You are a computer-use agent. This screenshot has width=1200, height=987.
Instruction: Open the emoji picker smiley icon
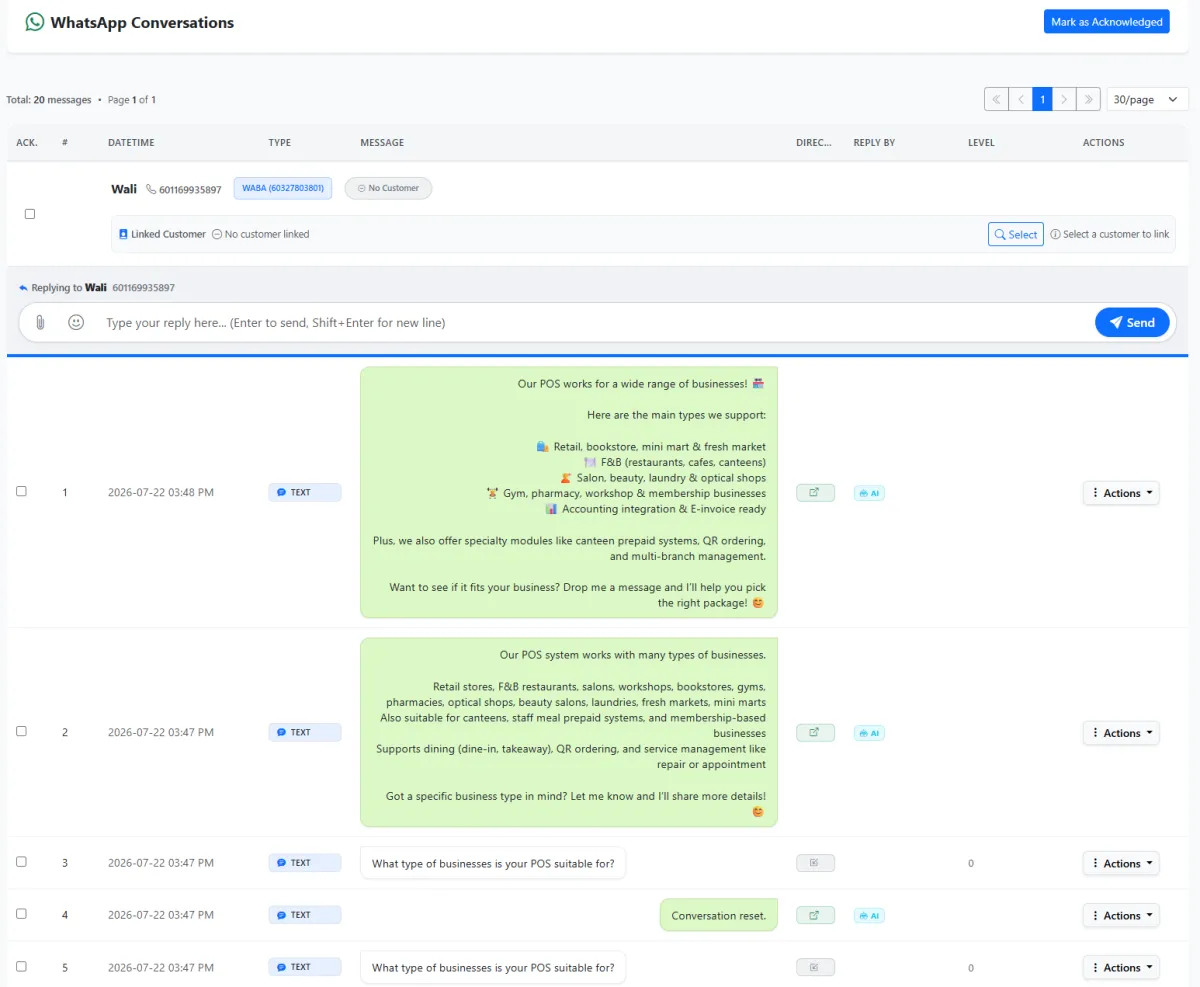pos(76,322)
